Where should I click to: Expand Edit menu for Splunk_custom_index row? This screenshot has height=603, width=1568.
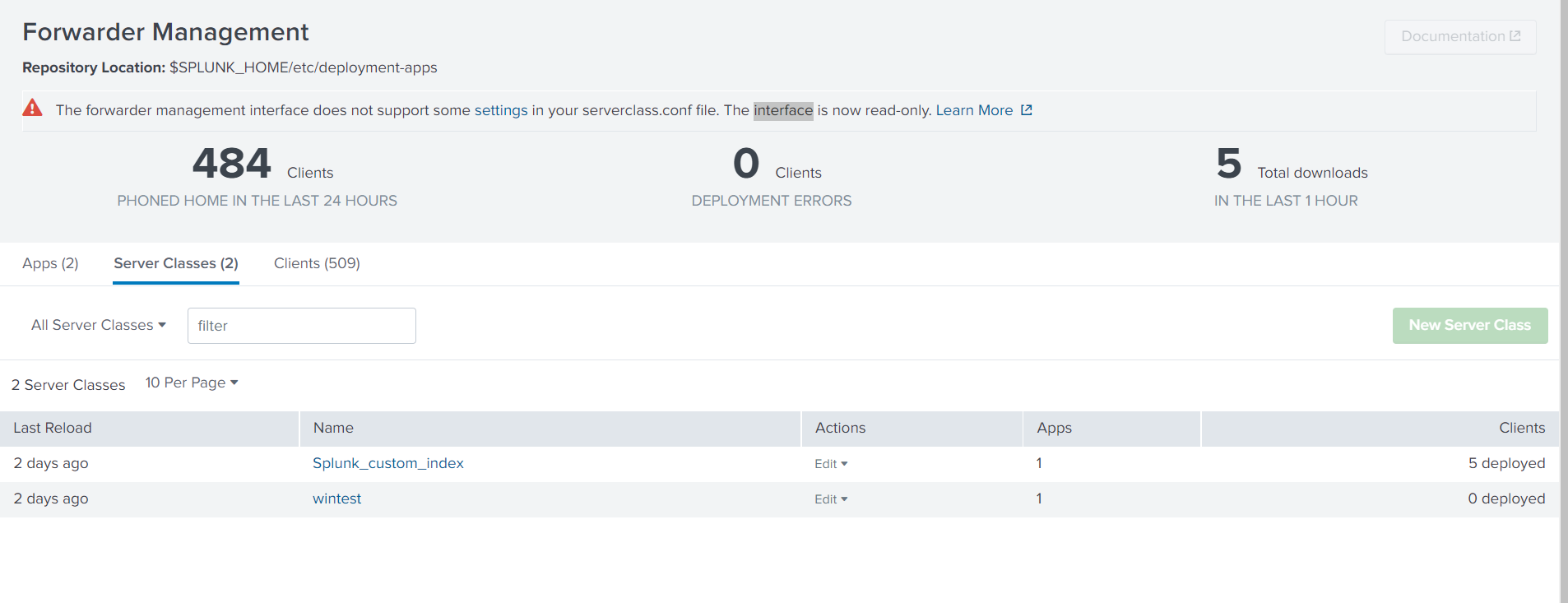tap(831, 464)
